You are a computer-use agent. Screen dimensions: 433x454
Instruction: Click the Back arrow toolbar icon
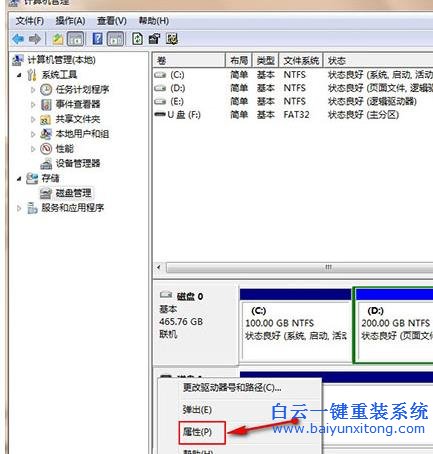18,39
